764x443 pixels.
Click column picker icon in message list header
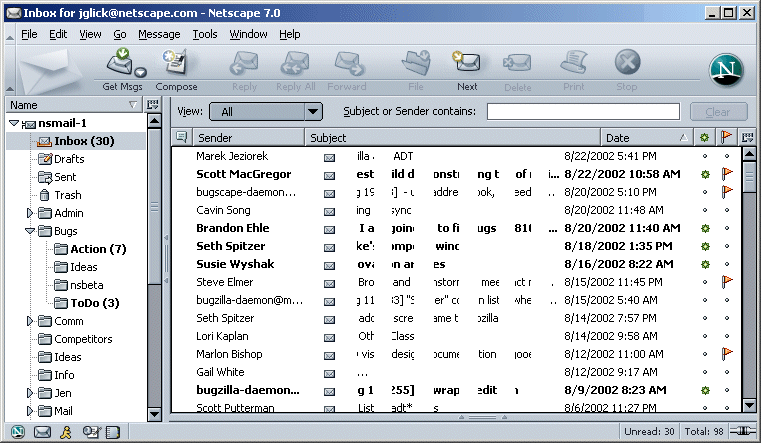[x=747, y=137]
